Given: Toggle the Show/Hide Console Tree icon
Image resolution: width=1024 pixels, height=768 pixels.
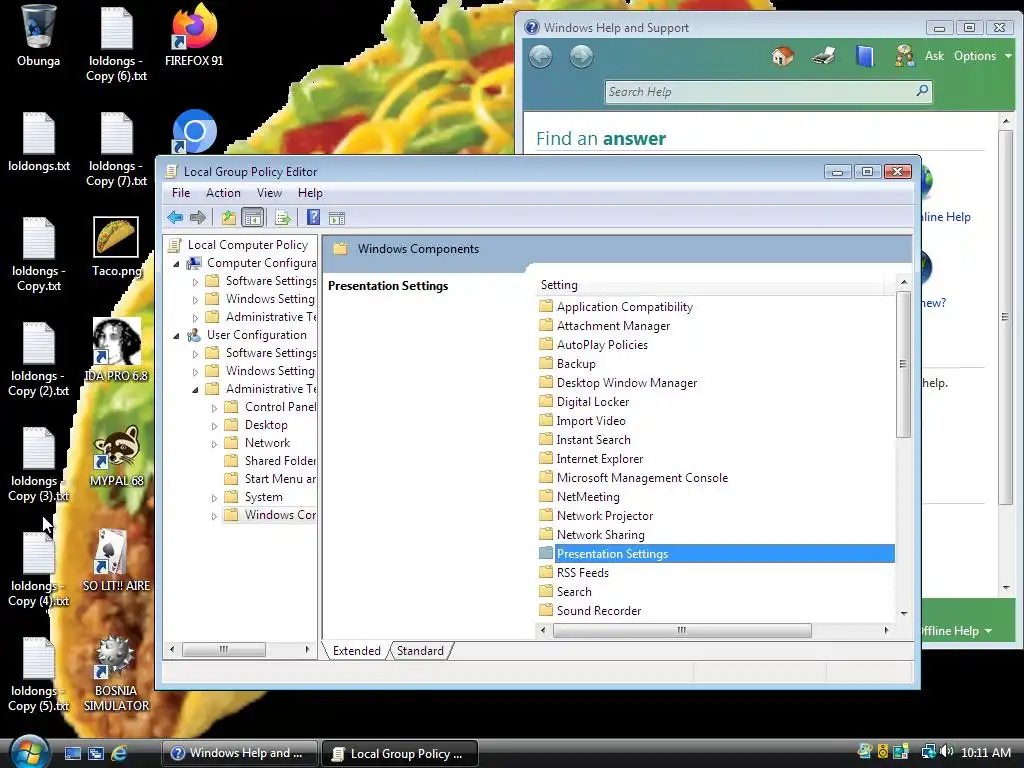Looking at the screenshot, I should point(252,217).
